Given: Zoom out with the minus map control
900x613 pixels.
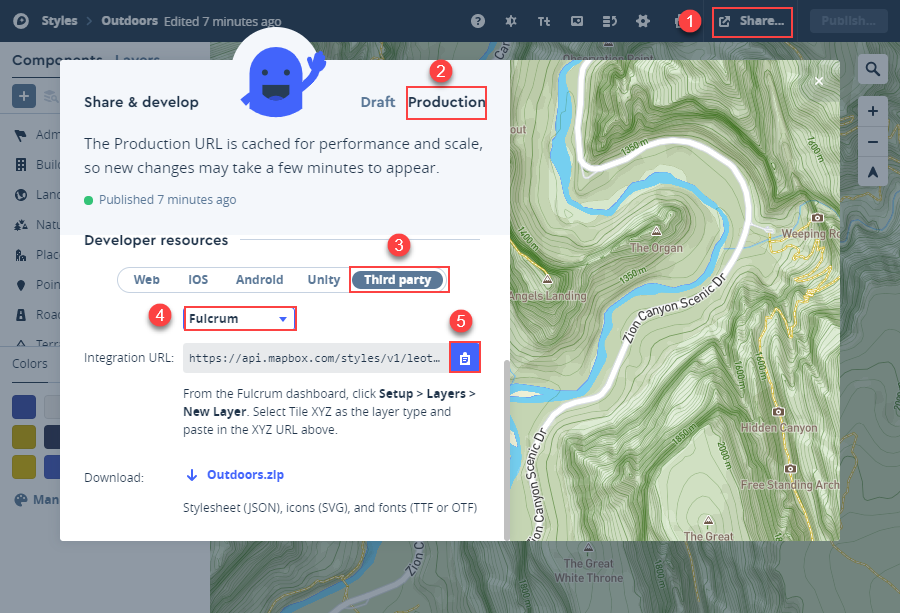Looking at the screenshot, I should [872, 142].
